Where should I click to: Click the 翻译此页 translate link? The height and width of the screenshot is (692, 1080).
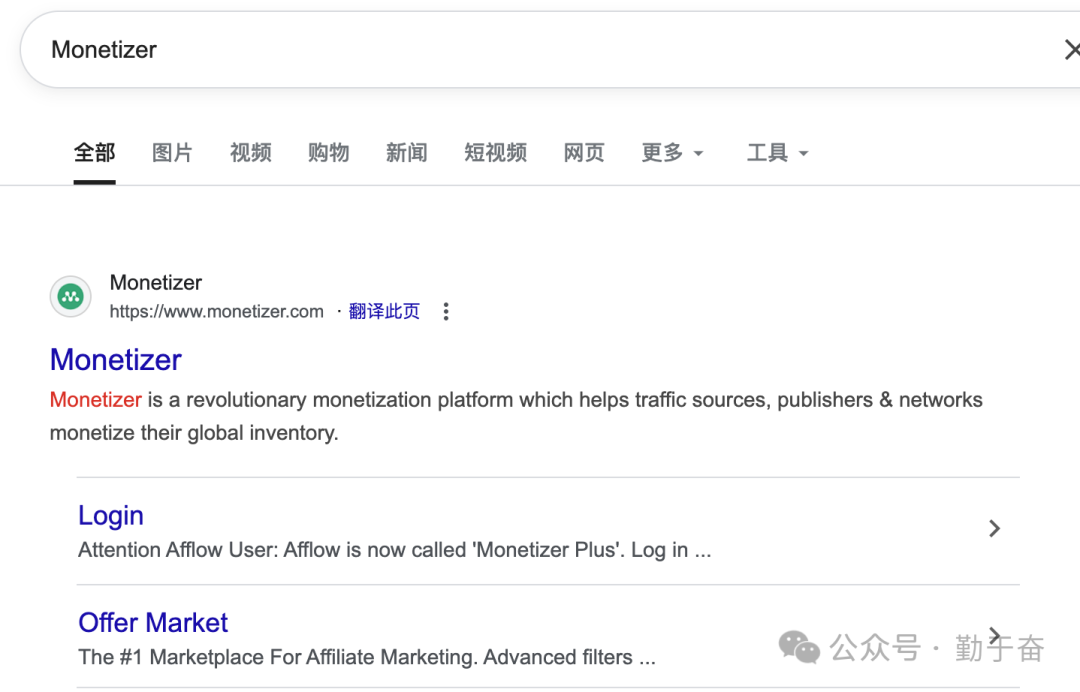pyautogui.click(x=384, y=311)
